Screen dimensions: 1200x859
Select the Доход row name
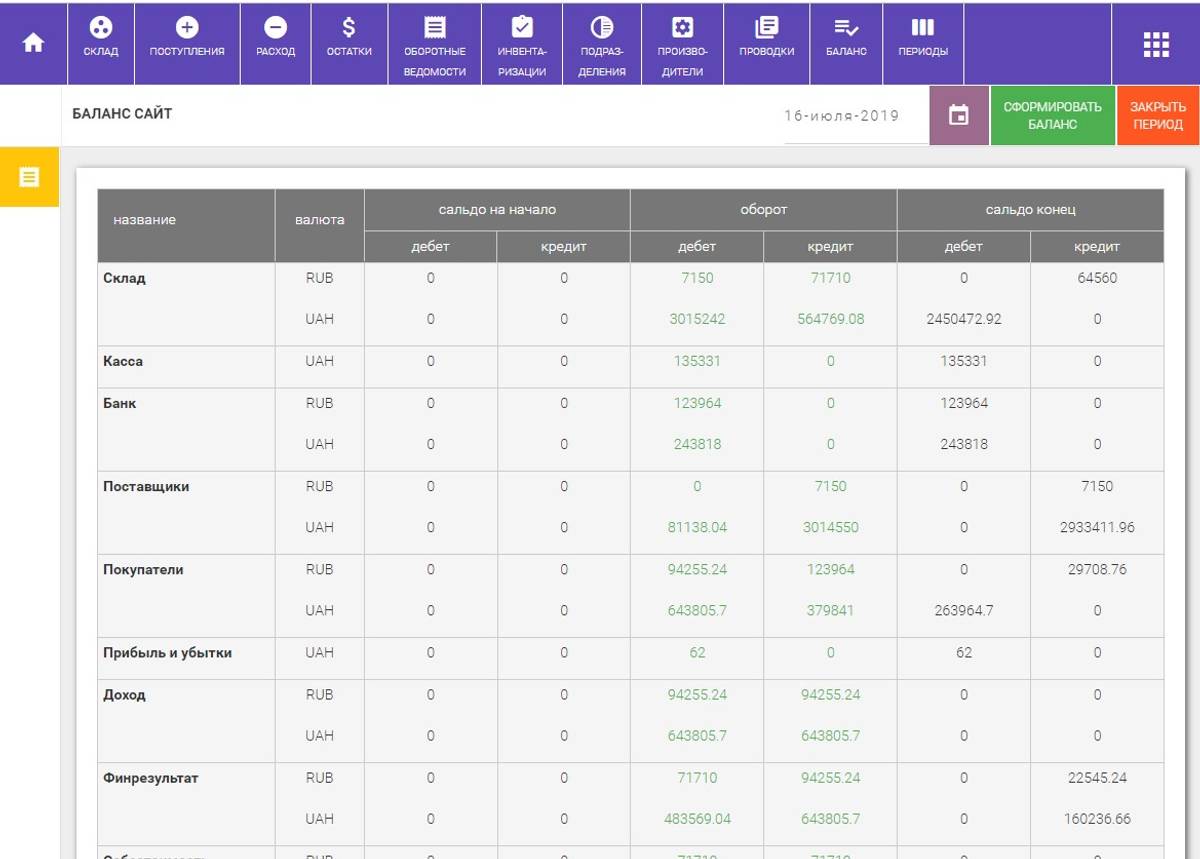coord(124,694)
